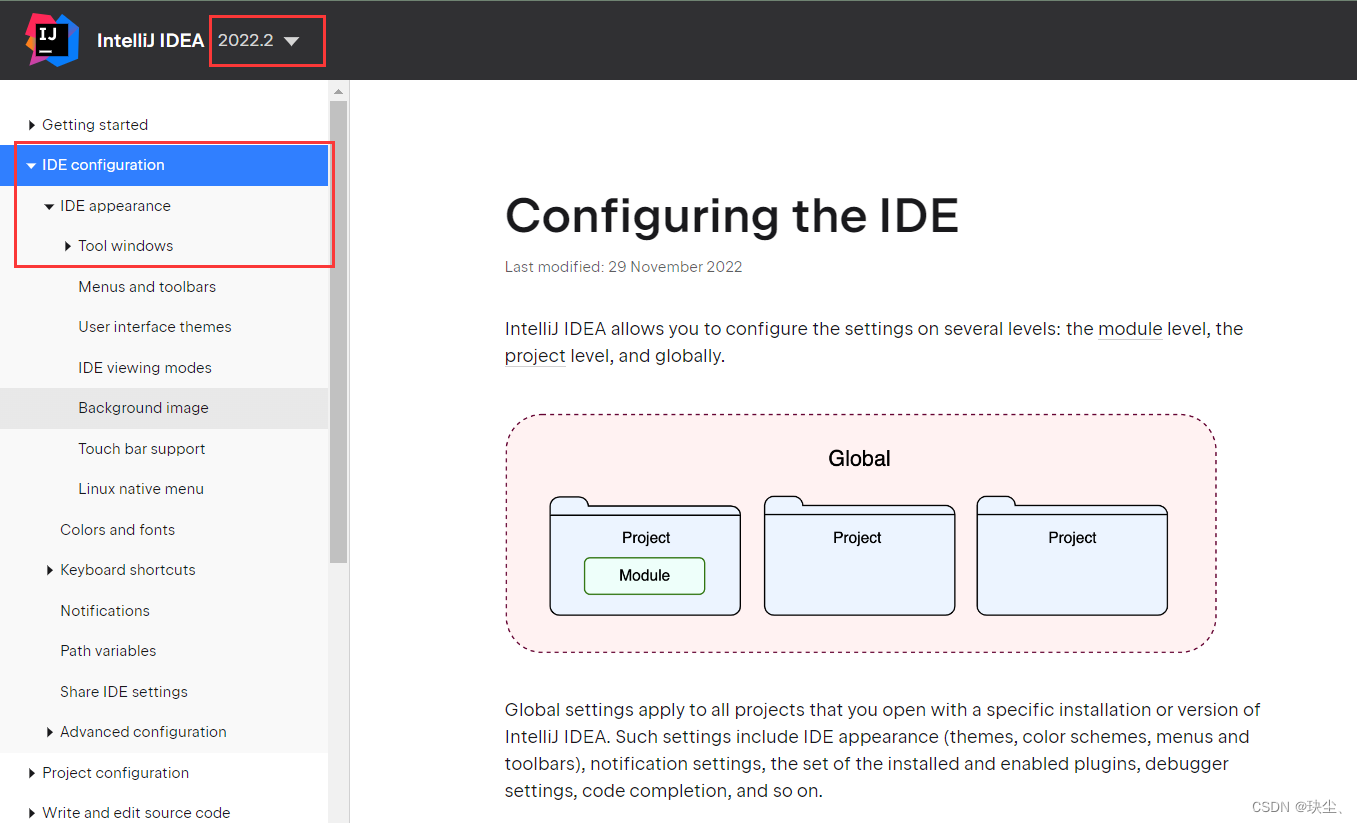Open Share IDE settings page
The height and width of the screenshot is (823, 1357).
pos(124,692)
